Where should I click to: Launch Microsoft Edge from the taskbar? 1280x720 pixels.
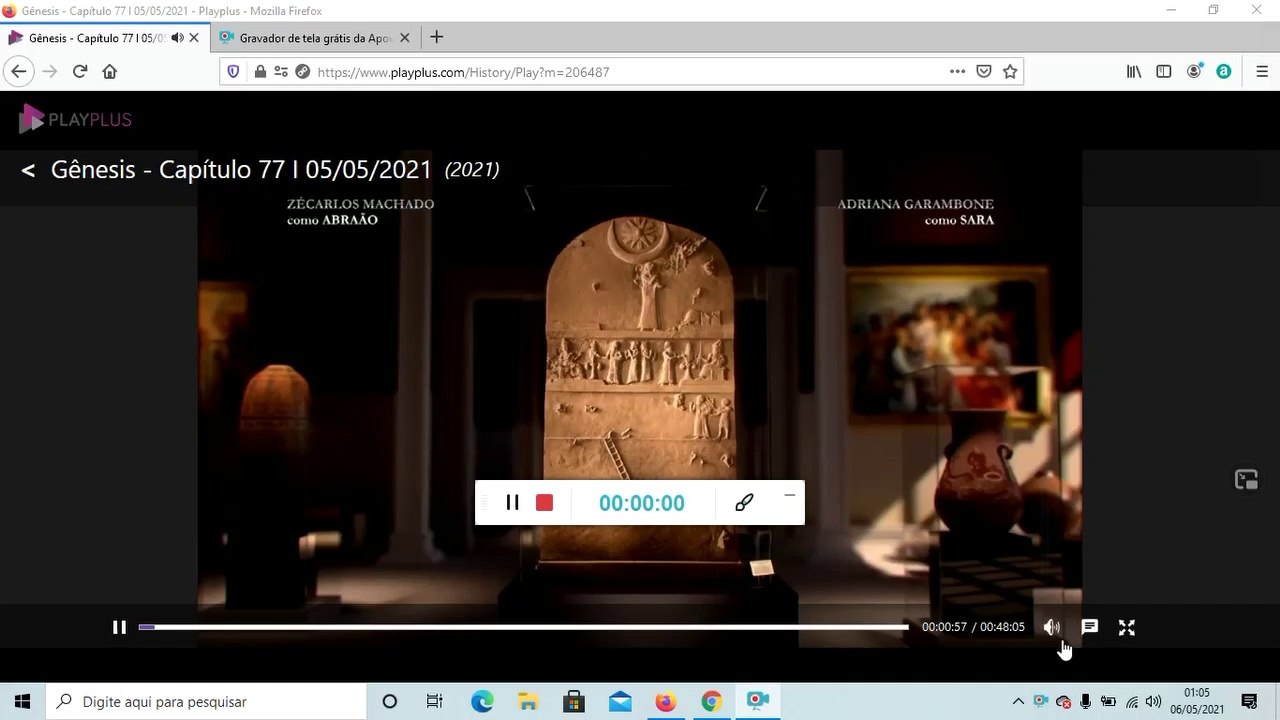click(482, 701)
